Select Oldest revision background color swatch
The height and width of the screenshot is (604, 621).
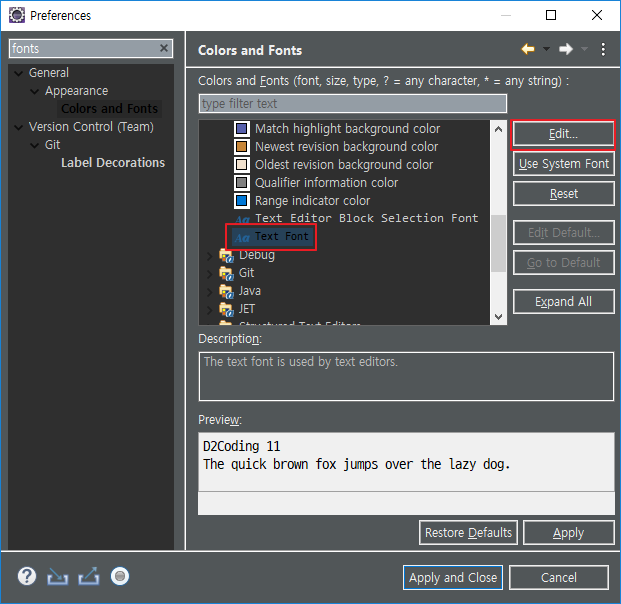click(242, 164)
